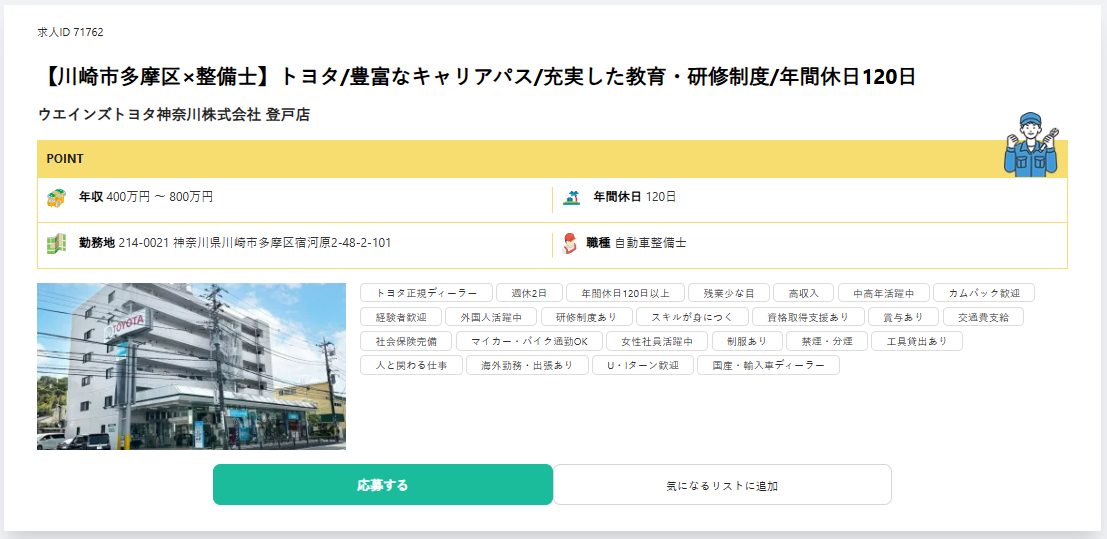
Task: Select the 残業少な目 tag
Action: [x=727, y=292]
